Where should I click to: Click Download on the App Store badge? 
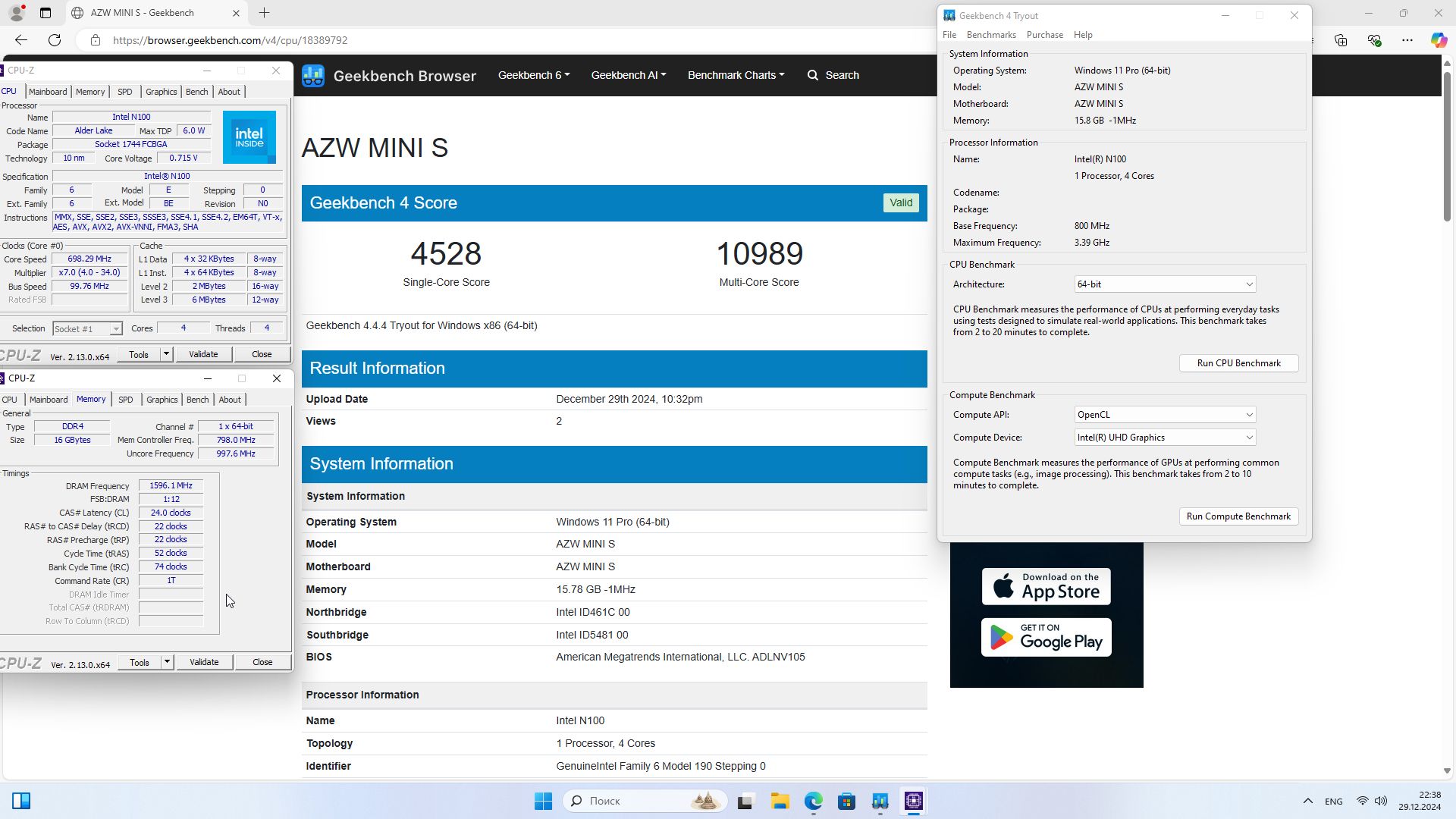(1046, 586)
